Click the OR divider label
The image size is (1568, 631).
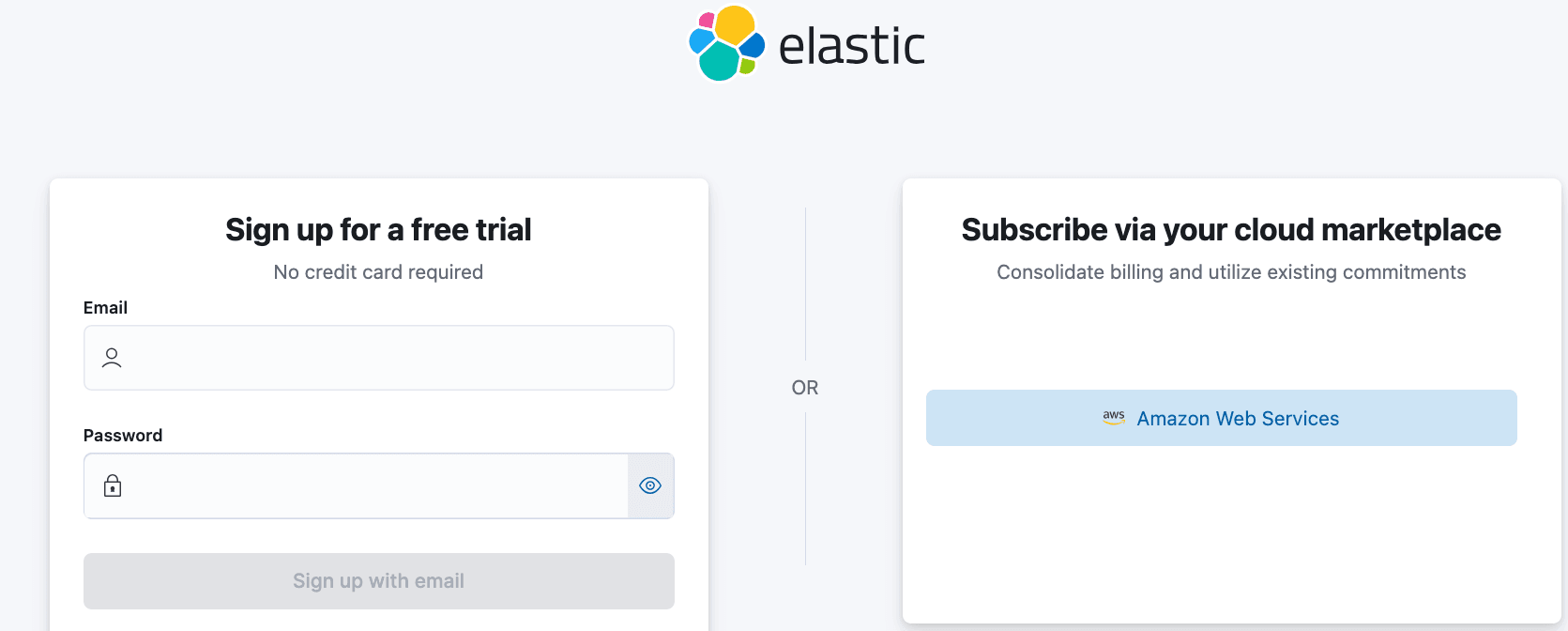click(805, 388)
